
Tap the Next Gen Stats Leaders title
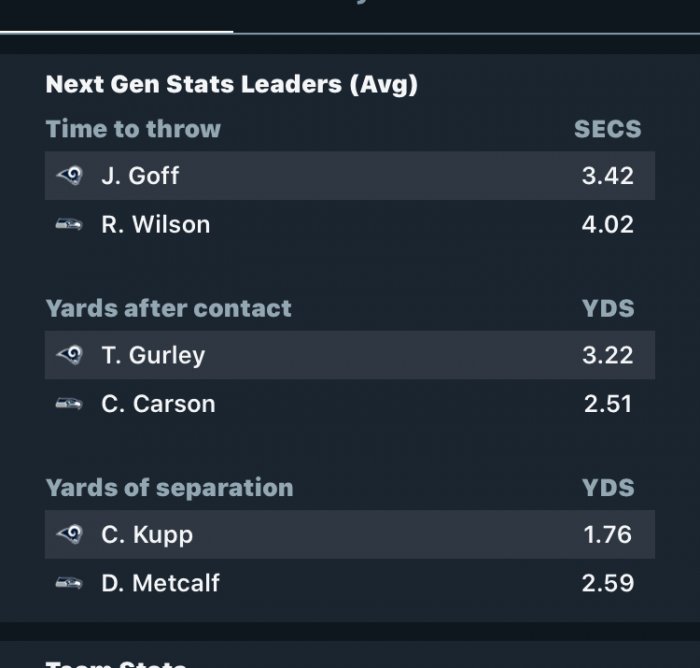tap(232, 84)
